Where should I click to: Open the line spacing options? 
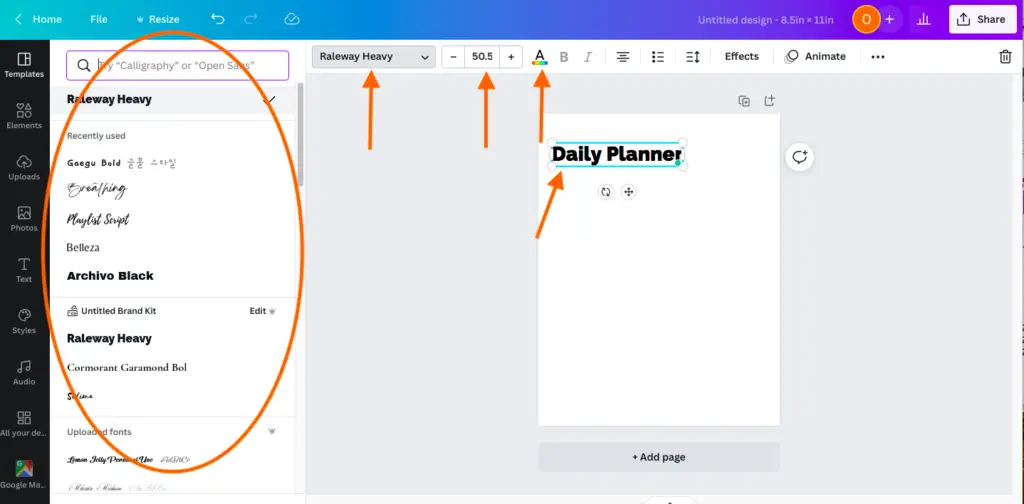(x=693, y=57)
